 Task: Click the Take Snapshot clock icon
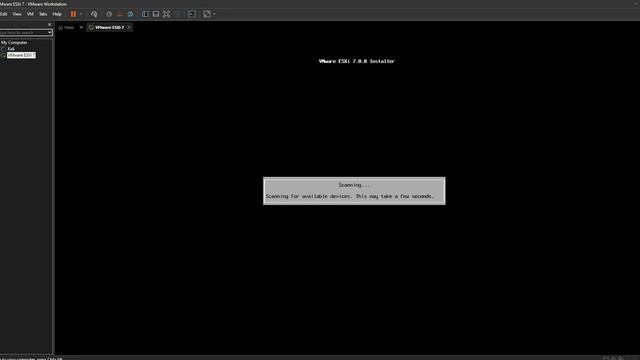[109, 14]
